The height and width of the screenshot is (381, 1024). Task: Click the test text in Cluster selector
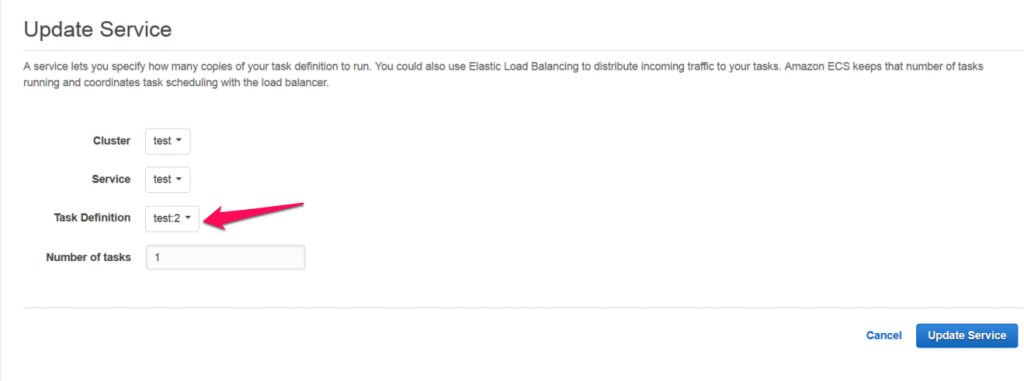(x=162, y=141)
